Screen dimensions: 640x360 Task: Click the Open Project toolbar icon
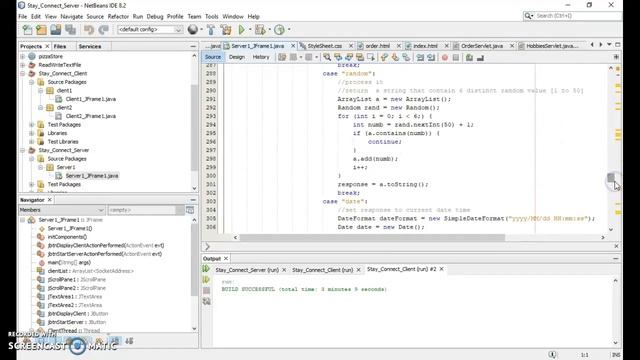[56, 29]
